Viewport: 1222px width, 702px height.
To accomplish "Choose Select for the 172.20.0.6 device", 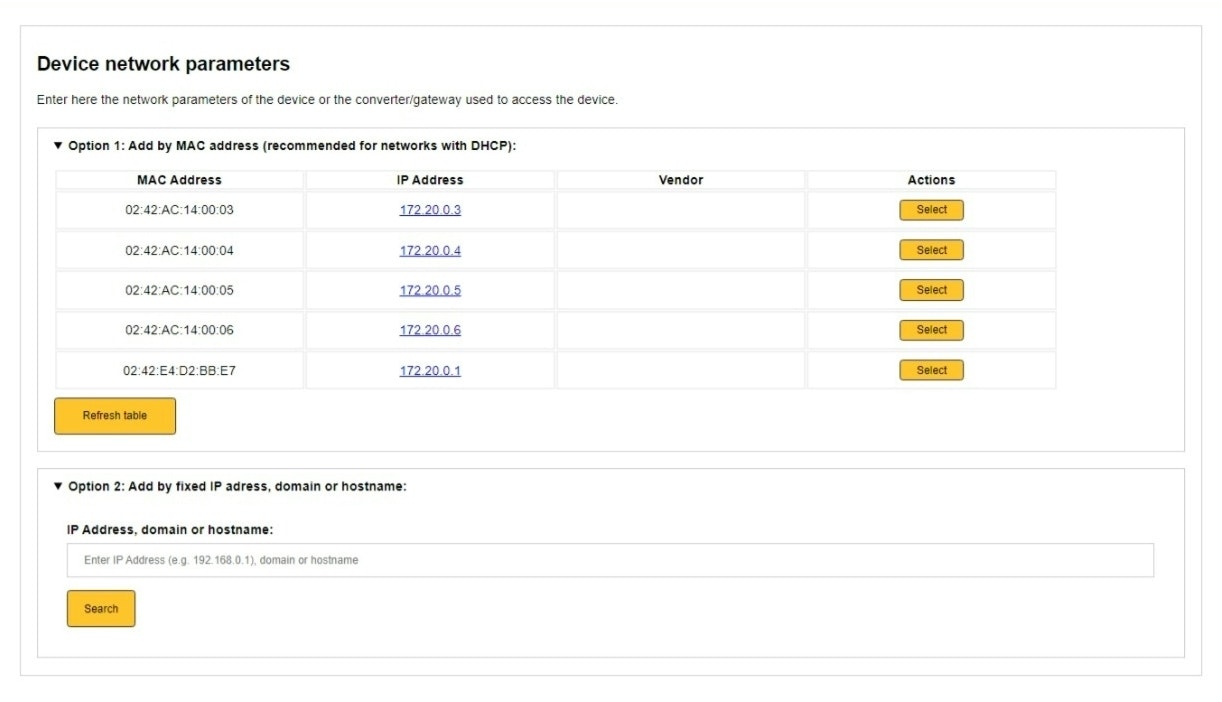I will click(931, 330).
